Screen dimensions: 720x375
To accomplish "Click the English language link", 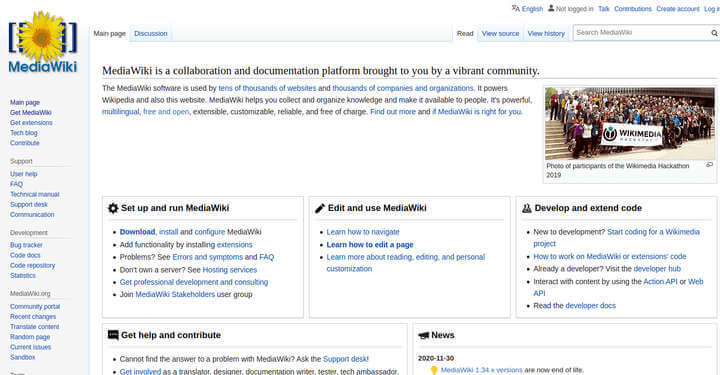I will click(532, 9).
